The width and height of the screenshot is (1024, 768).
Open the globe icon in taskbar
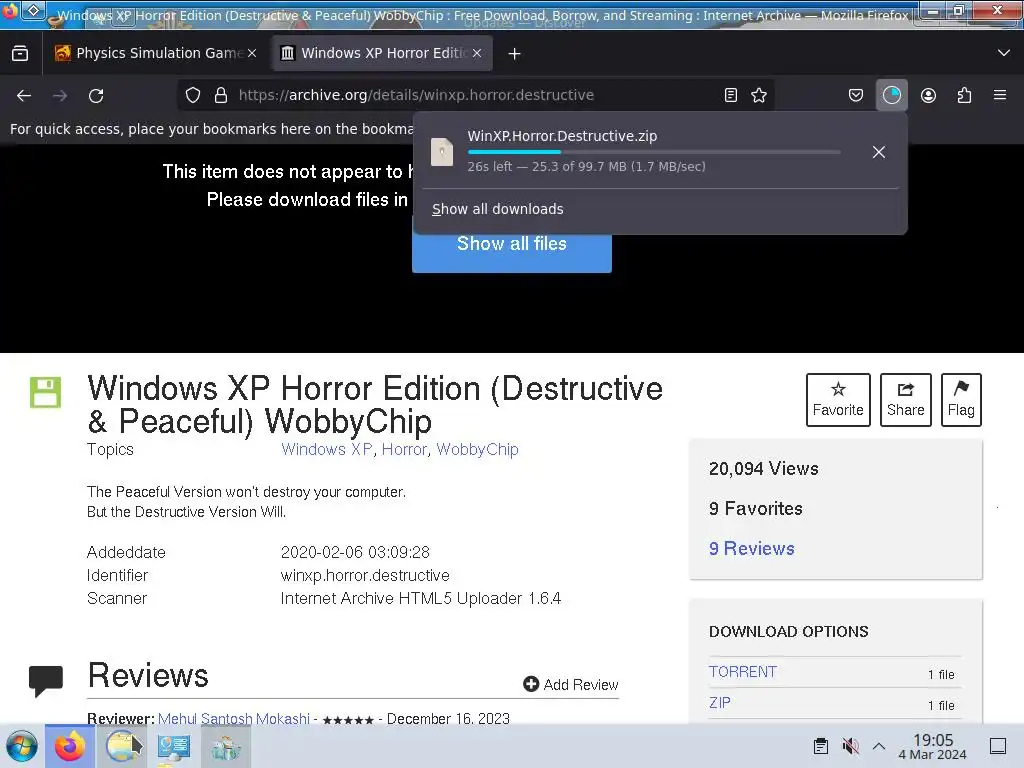[122, 746]
